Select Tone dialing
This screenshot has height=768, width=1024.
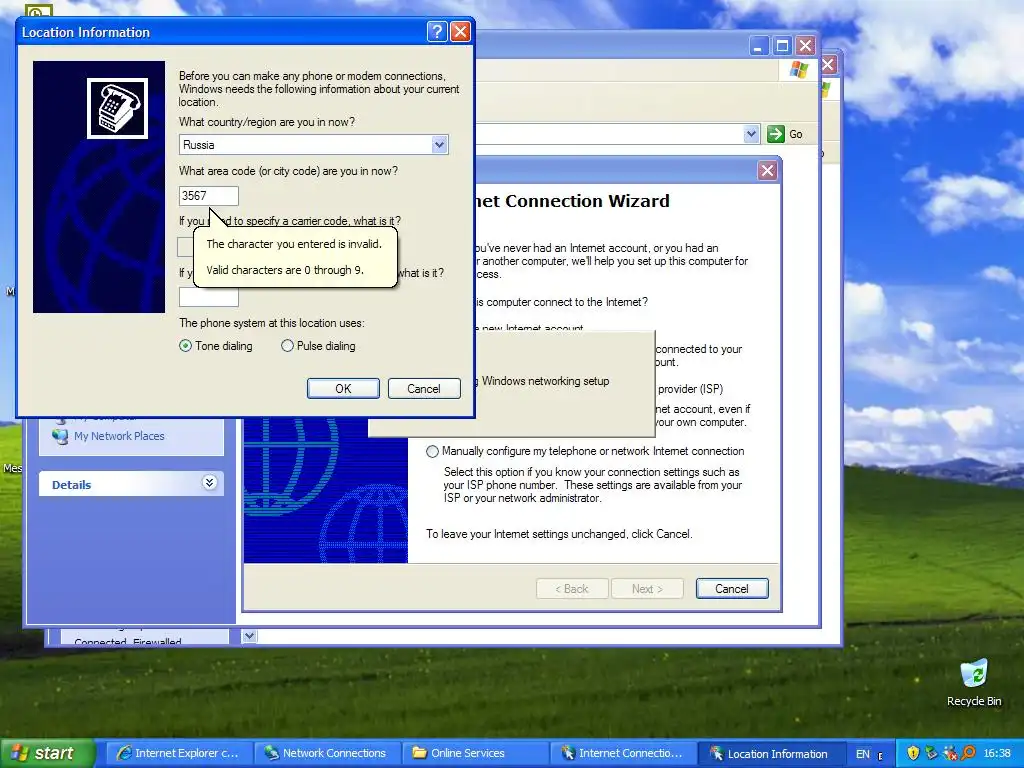coord(186,346)
